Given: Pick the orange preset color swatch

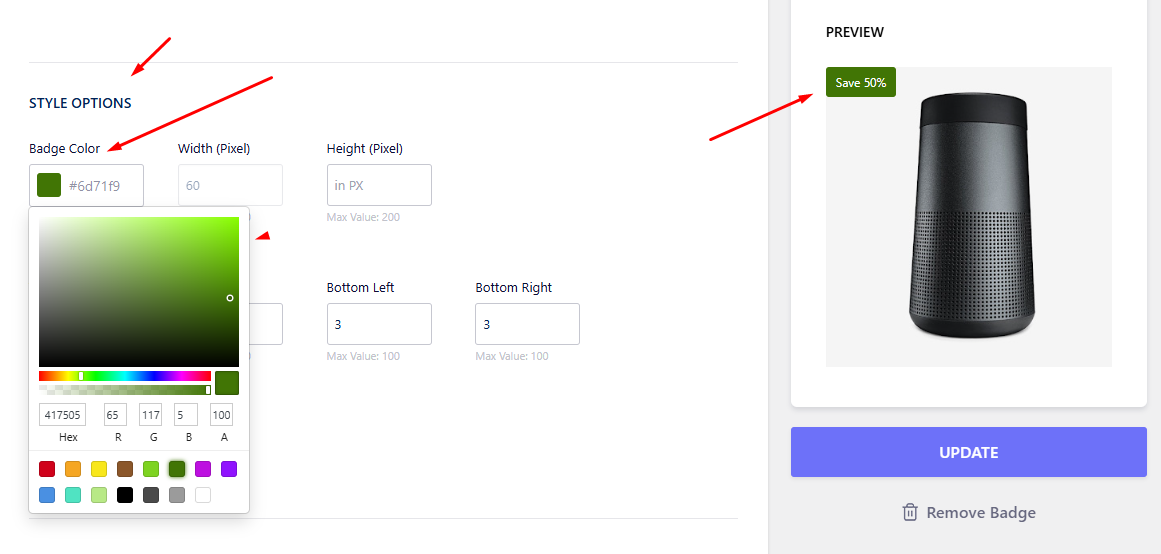Looking at the screenshot, I should (x=73, y=469).
